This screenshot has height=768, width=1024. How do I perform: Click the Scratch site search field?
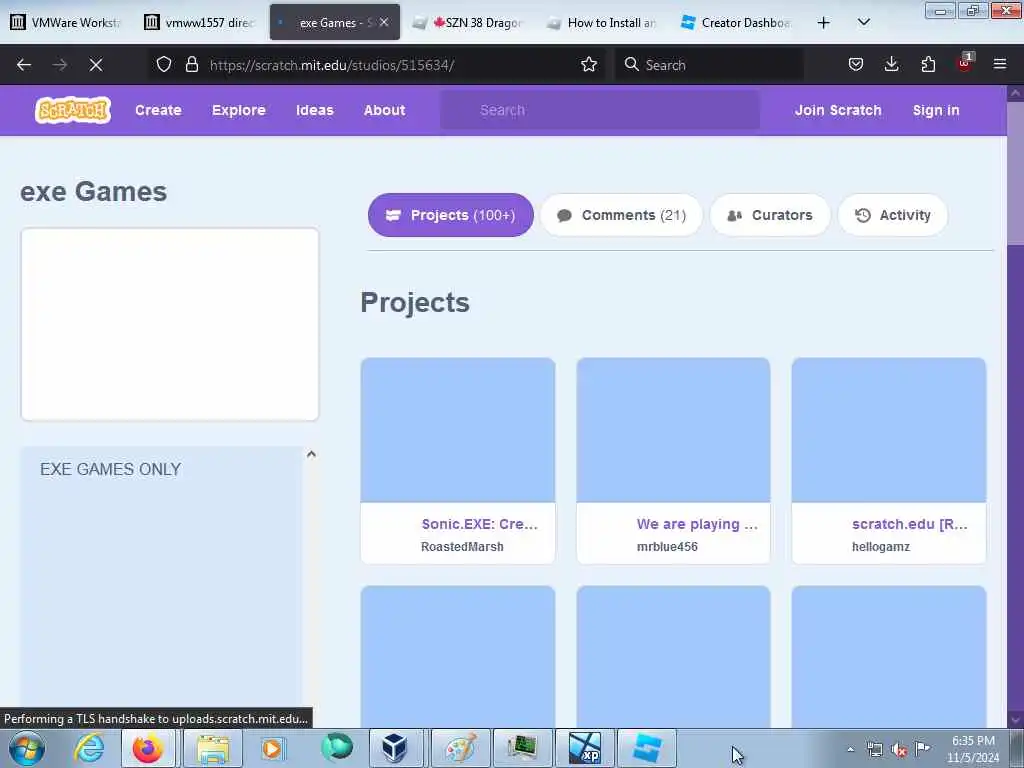tap(600, 110)
